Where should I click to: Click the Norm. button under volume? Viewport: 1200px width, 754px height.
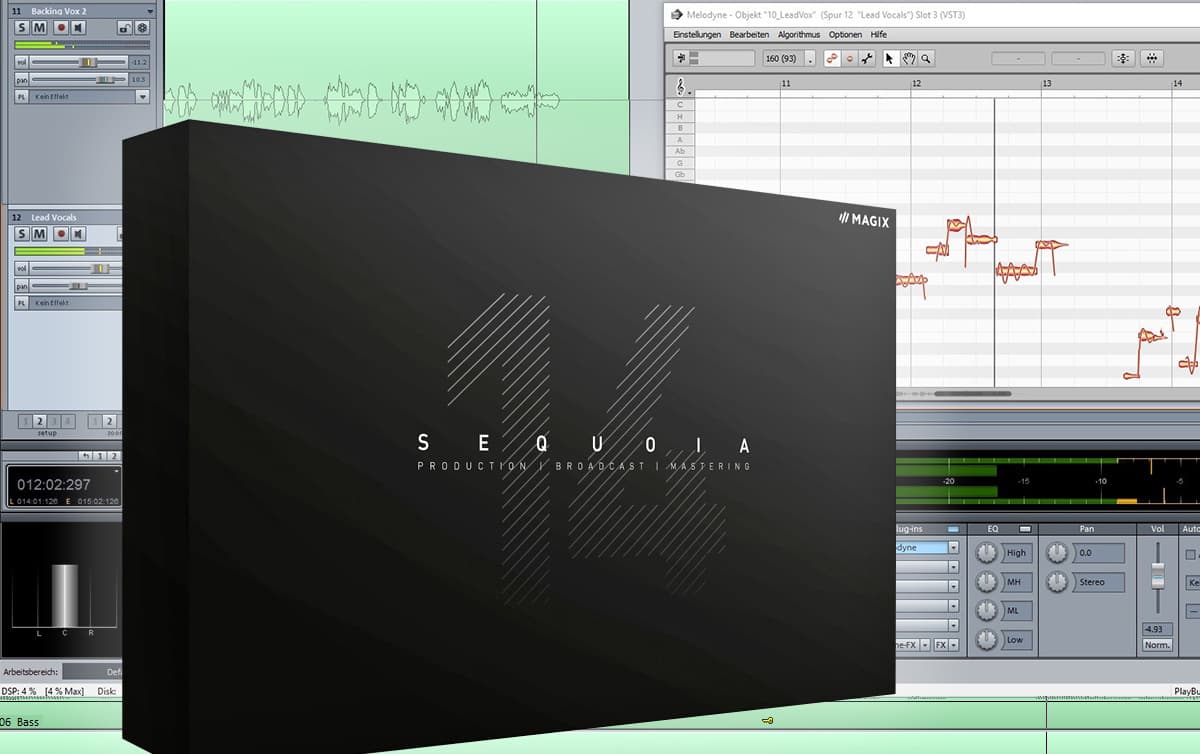(x=1157, y=645)
